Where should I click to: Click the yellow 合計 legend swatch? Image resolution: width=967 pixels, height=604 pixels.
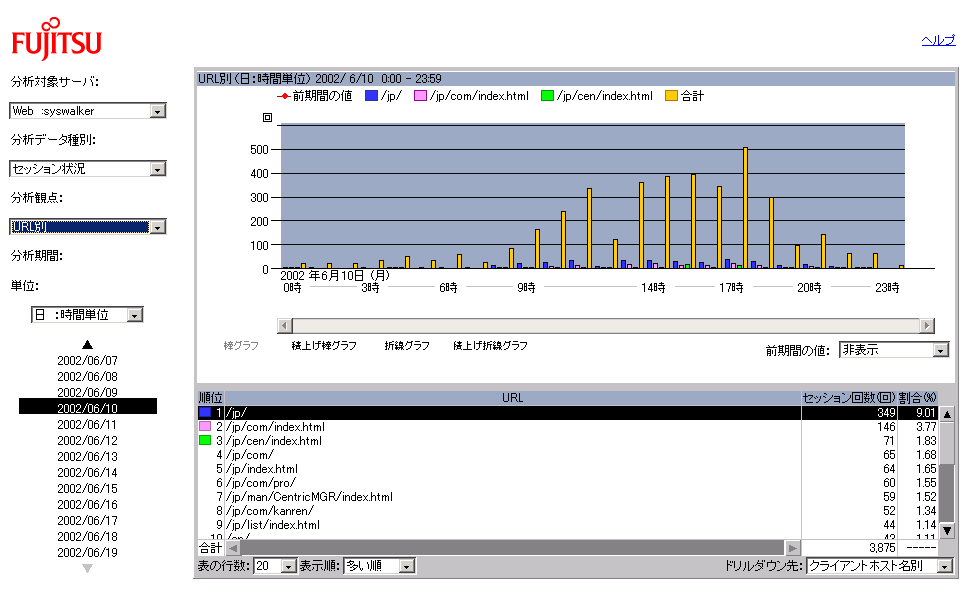coord(672,96)
